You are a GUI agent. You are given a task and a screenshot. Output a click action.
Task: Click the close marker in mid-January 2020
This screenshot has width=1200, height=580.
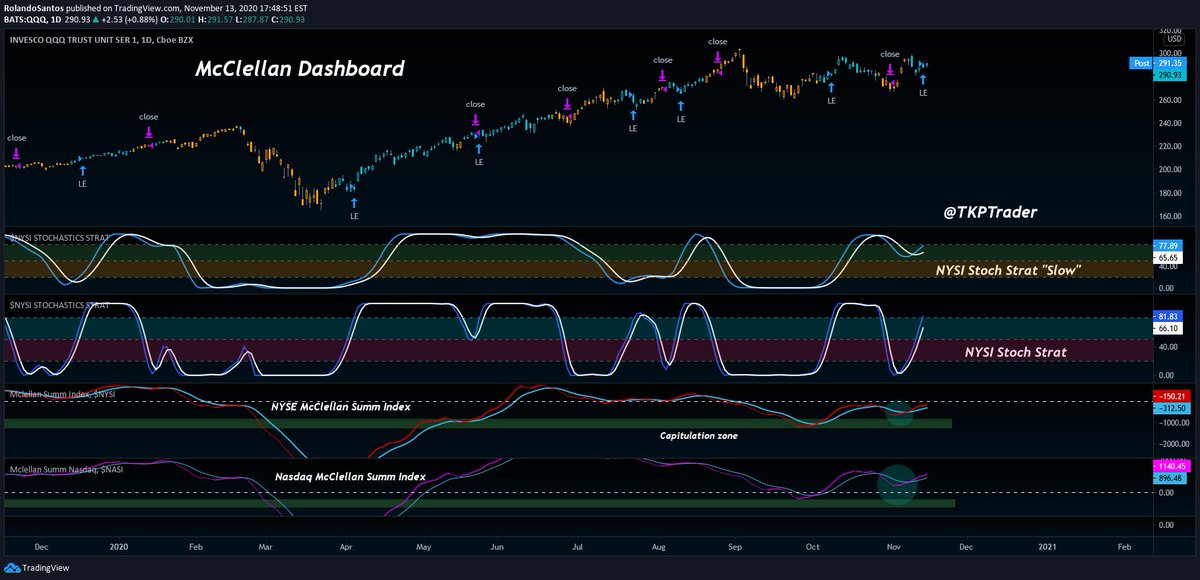pos(149,132)
